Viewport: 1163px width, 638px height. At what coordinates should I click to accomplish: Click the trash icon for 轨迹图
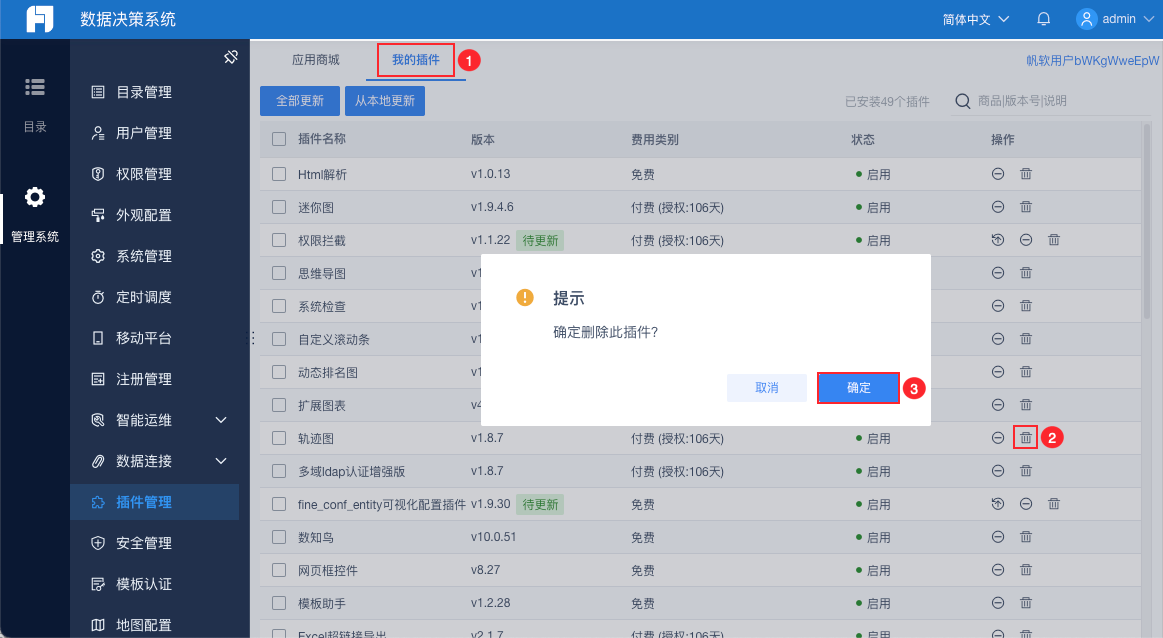(1026, 438)
